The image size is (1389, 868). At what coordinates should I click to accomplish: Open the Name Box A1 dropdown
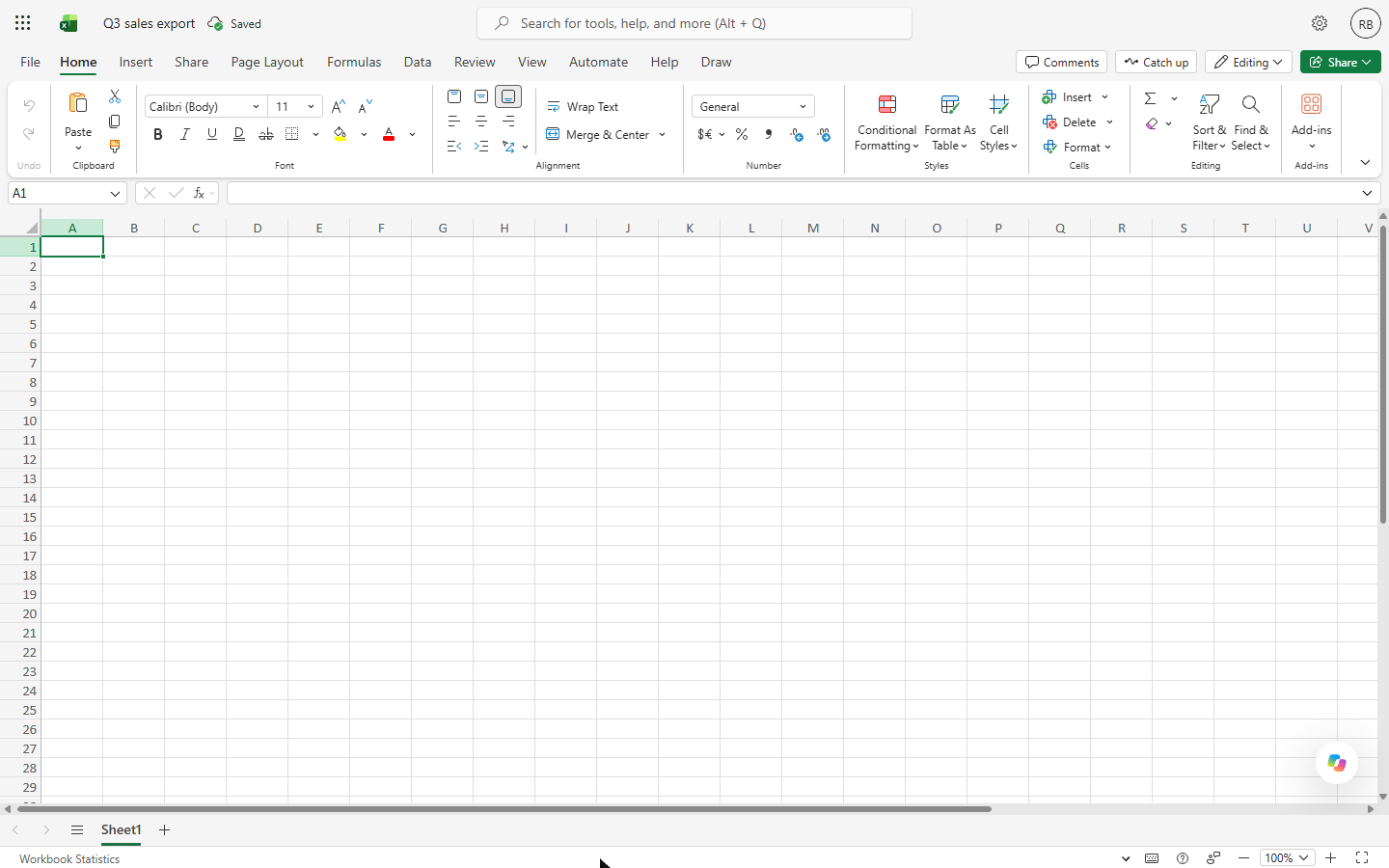click(x=115, y=193)
